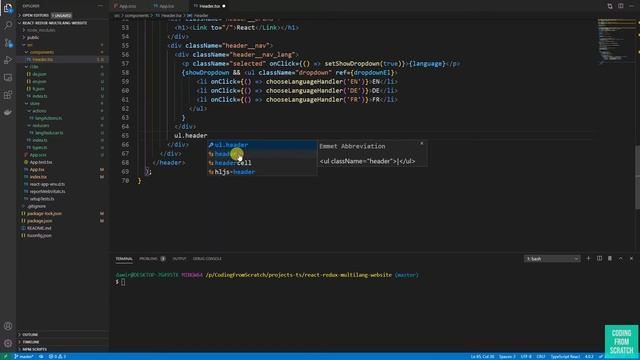Viewport: 640px width, 360px height.
Task: Choose the ul.header Emmet suggestion
Action: pyautogui.click(x=261, y=145)
